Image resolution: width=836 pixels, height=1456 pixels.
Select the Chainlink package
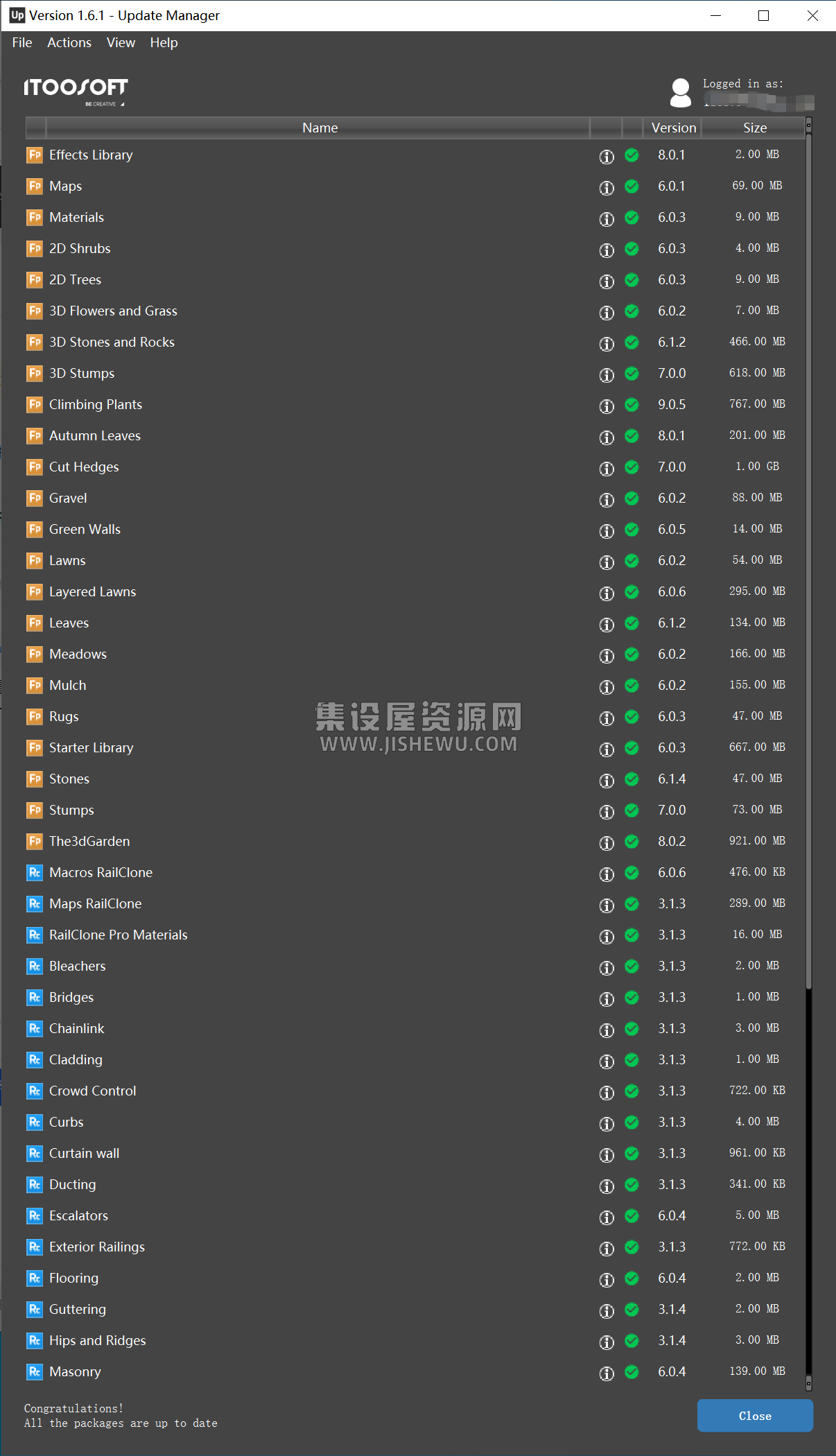point(415,1028)
